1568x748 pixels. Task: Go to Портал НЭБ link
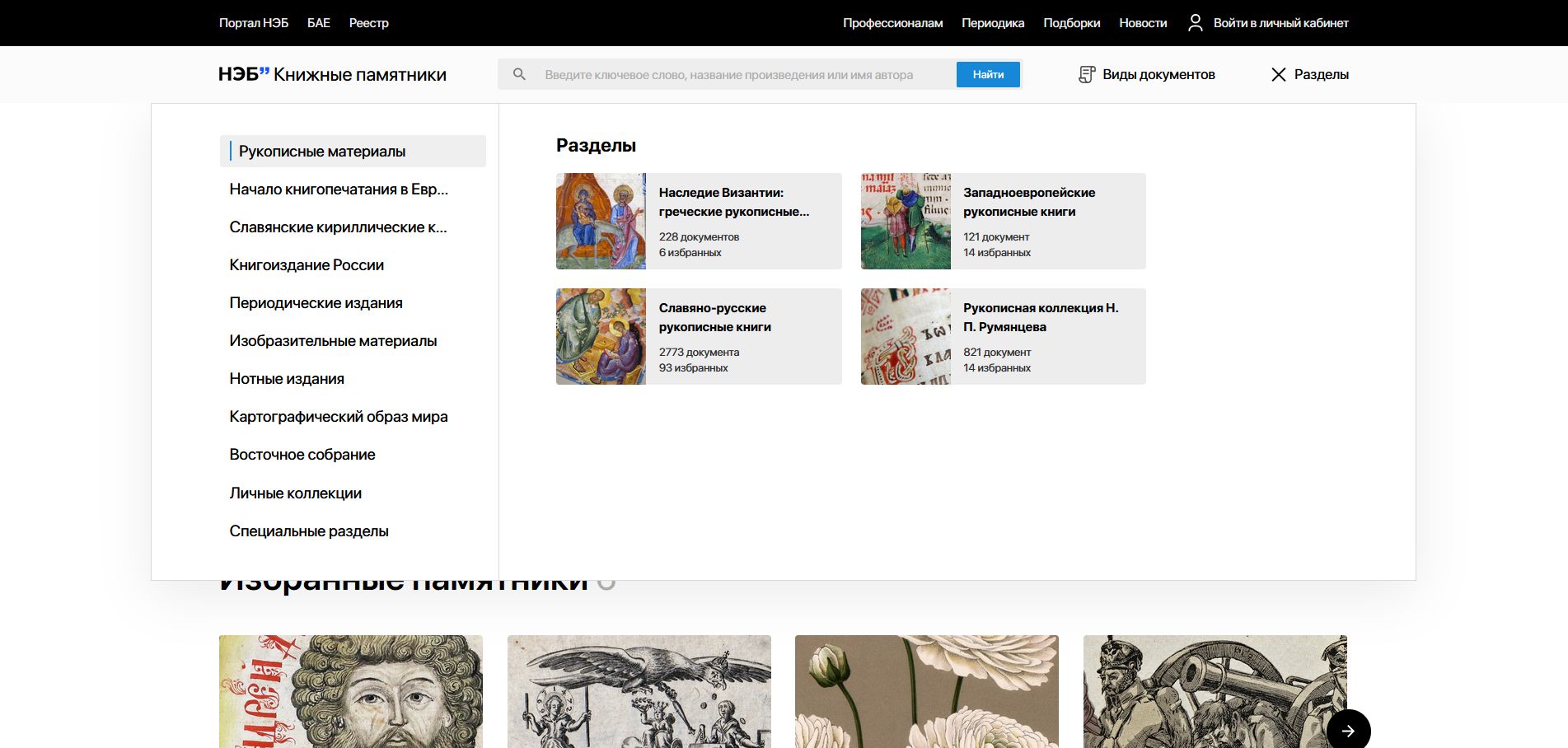tap(253, 23)
